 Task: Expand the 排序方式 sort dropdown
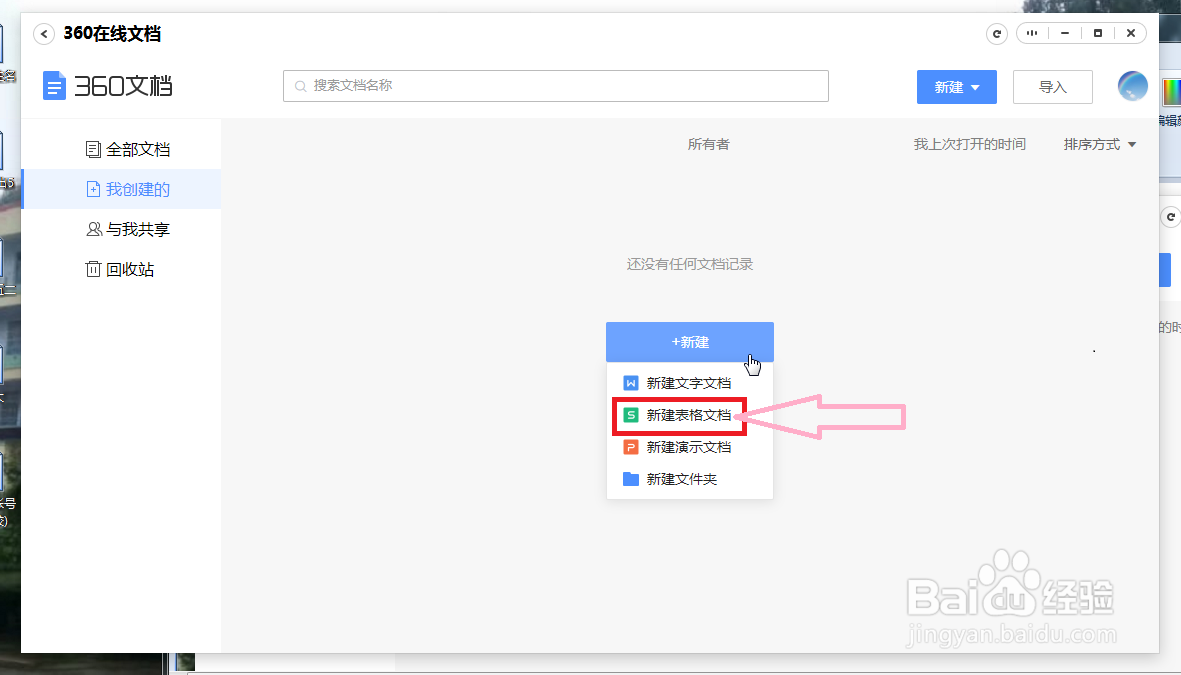1100,144
